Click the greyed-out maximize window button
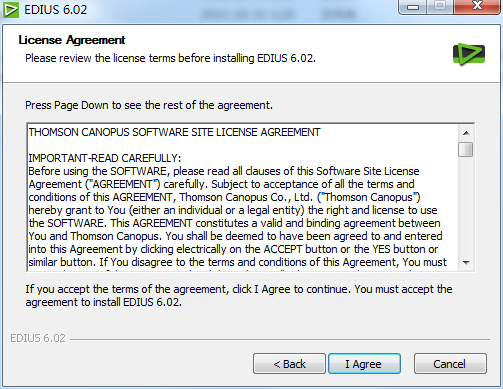Image resolution: width=503 pixels, height=389 pixels. pos(440,7)
